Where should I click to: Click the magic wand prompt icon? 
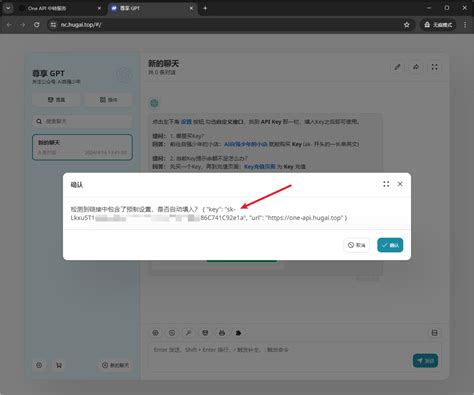tap(188, 333)
